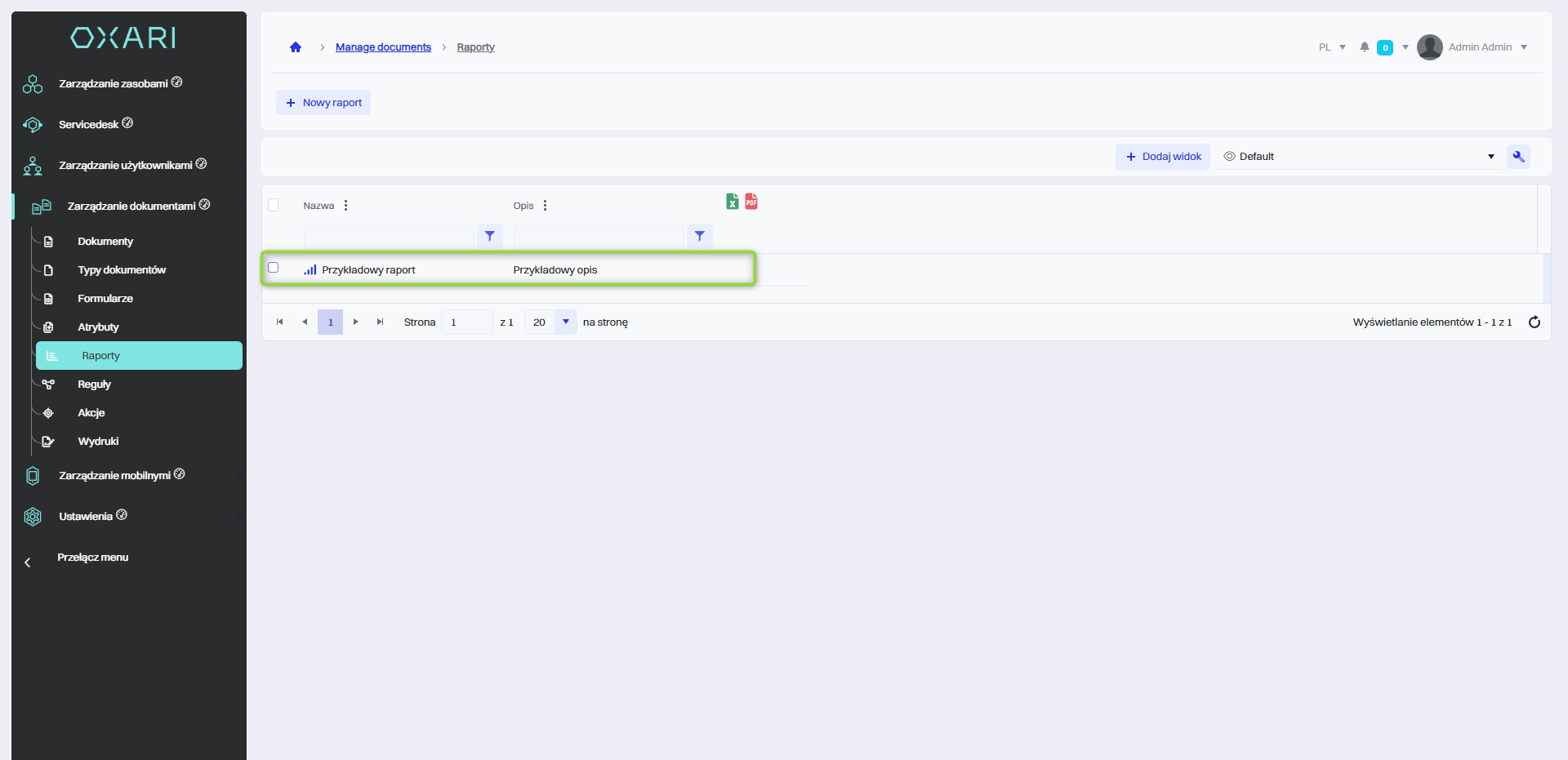Viewport: 1568px width, 760px height.
Task: Open the Nazwa column options menu
Action: point(346,206)
